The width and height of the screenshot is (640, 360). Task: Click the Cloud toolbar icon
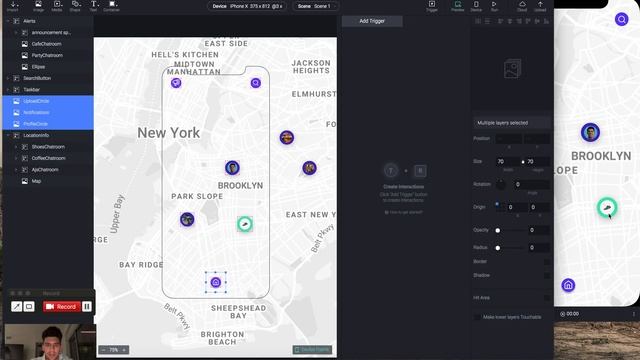pos(522,6)
